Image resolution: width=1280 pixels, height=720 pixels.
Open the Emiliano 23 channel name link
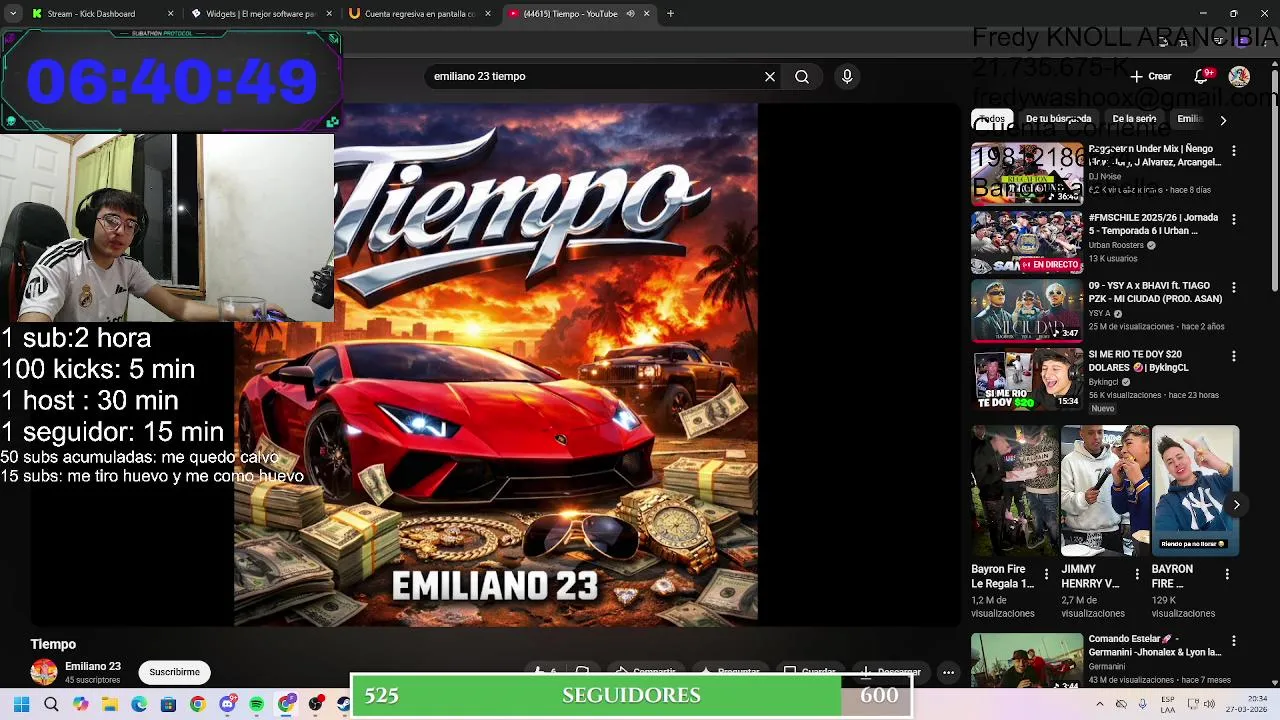(93, 667)
